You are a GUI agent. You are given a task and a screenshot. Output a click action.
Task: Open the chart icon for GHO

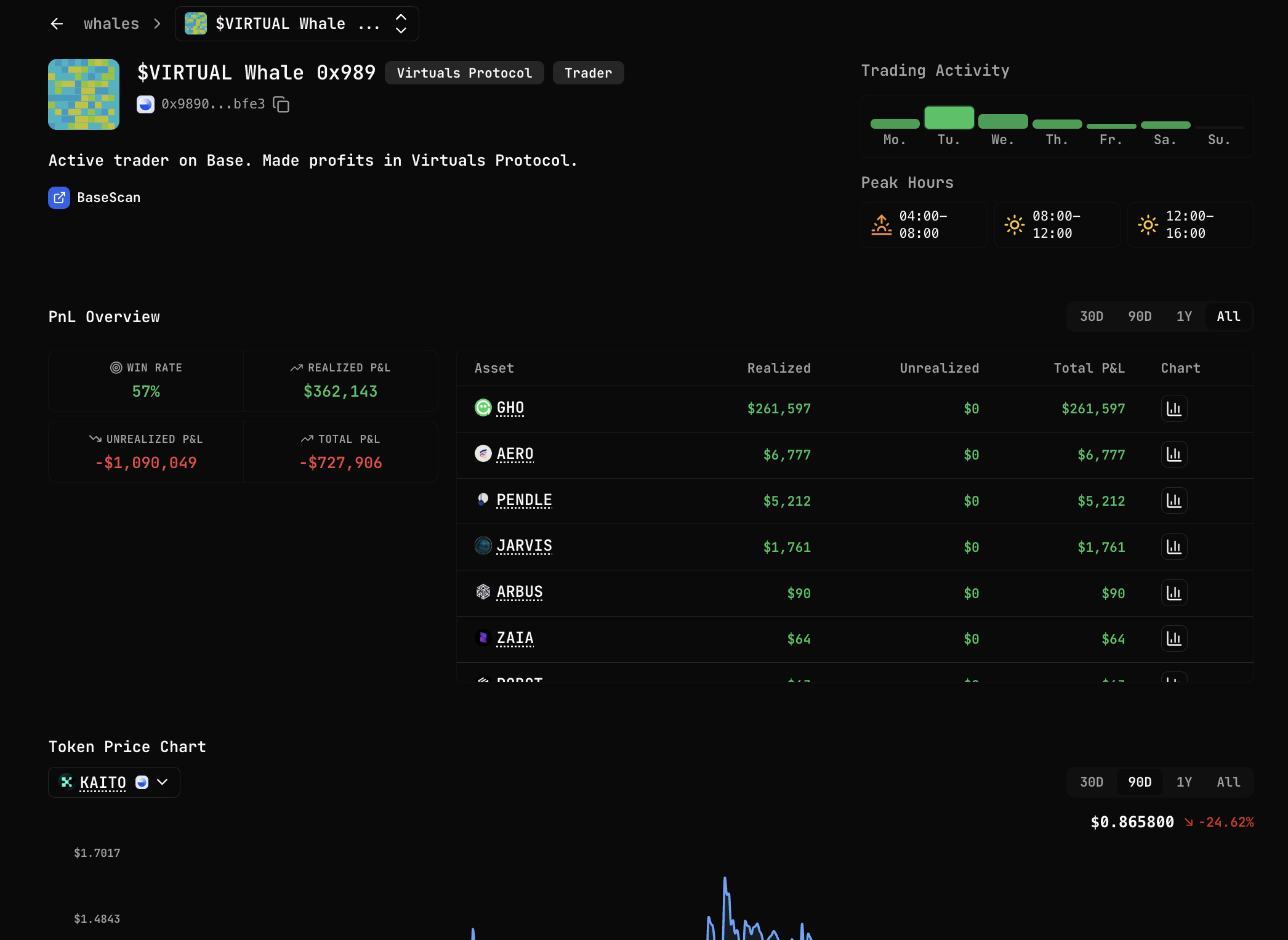1173,409
